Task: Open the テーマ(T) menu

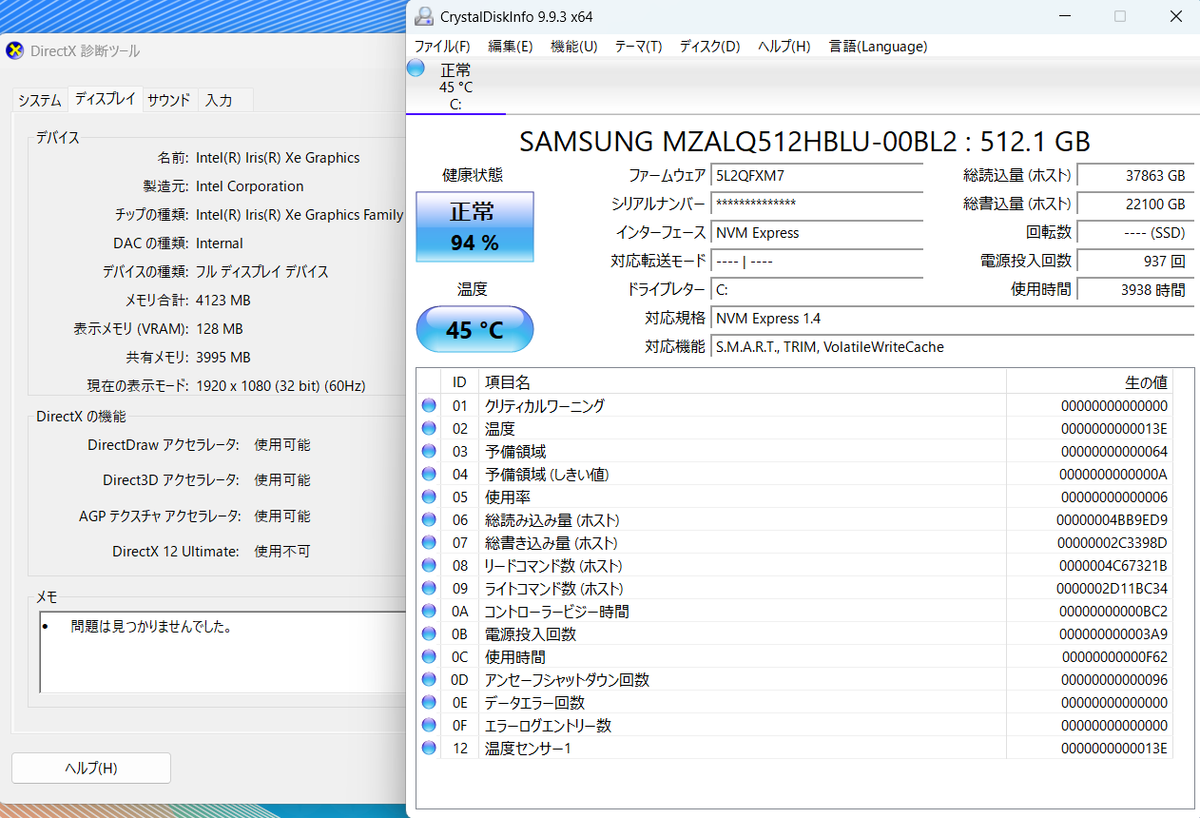Action: pos(638,46)
